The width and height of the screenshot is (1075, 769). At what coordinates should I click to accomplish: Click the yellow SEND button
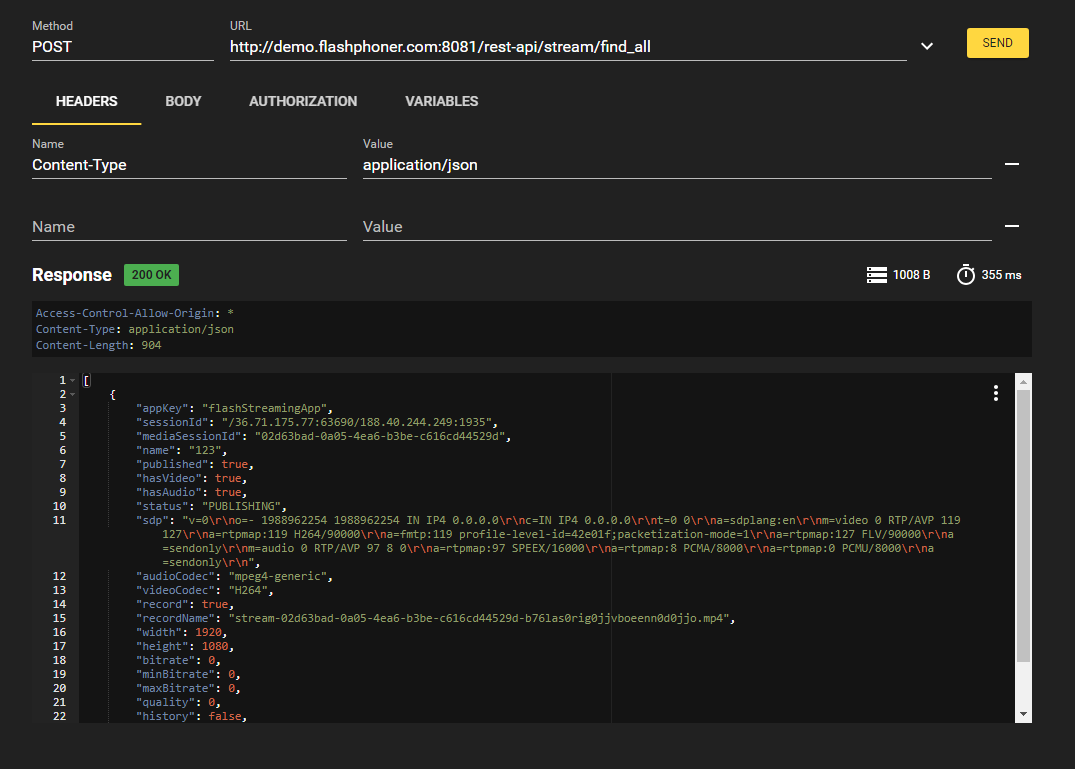997,43
